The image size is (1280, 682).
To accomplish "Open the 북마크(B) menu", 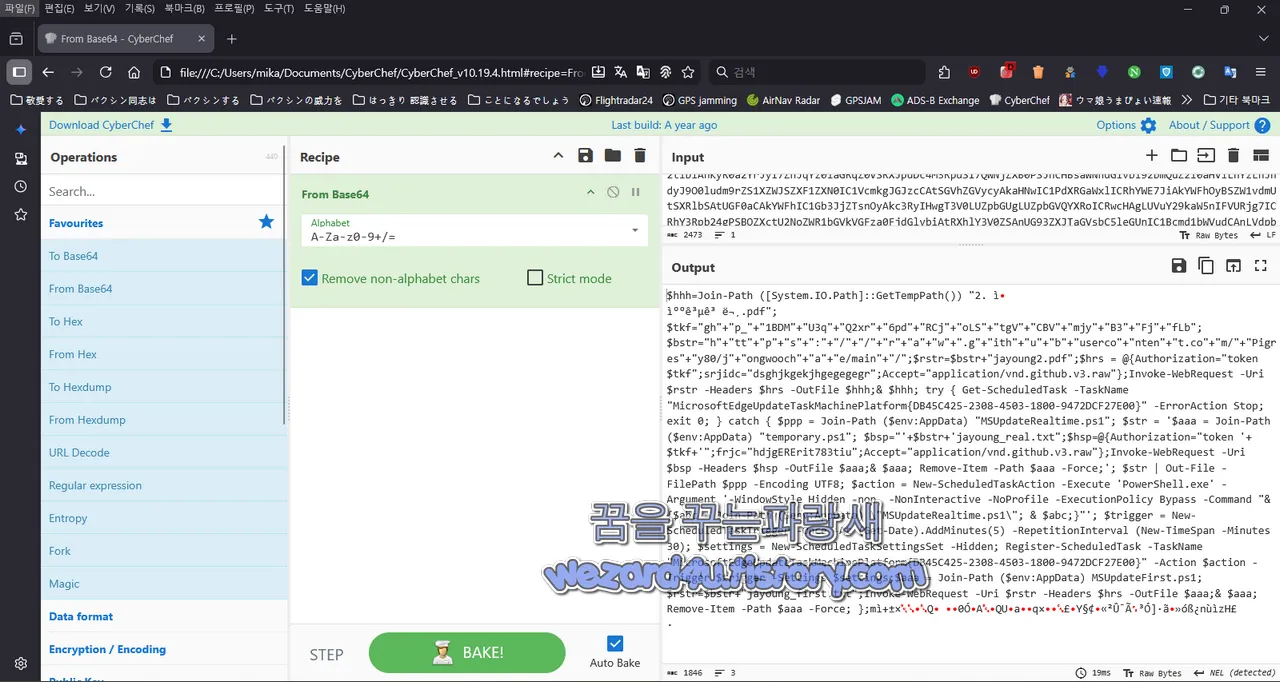I will [185, 9].
